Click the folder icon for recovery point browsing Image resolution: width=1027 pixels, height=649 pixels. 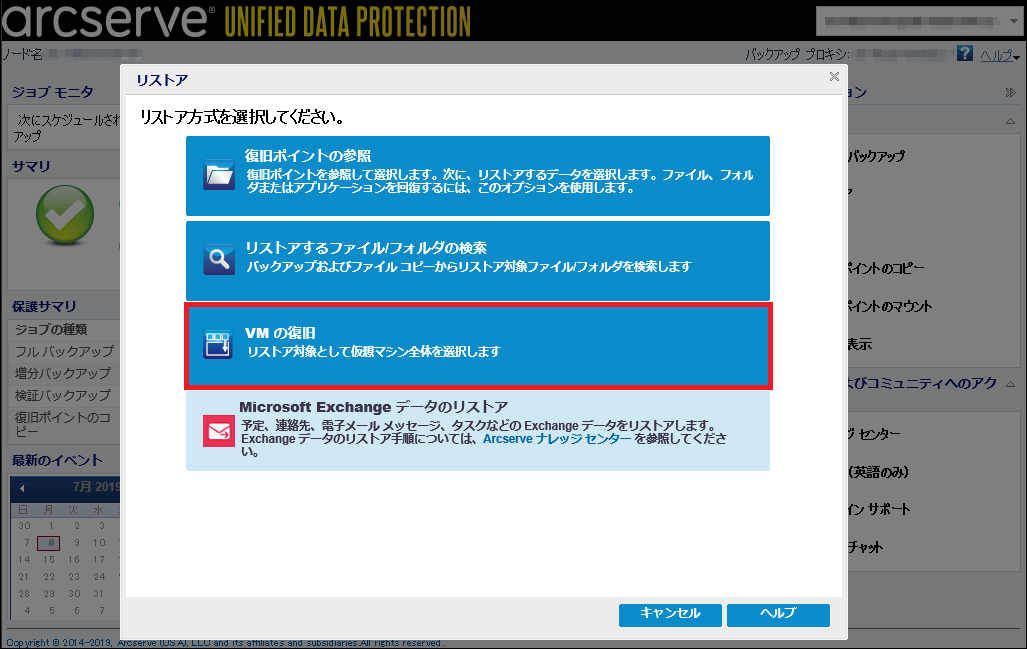pyautogui.click(x=219, y=175)
